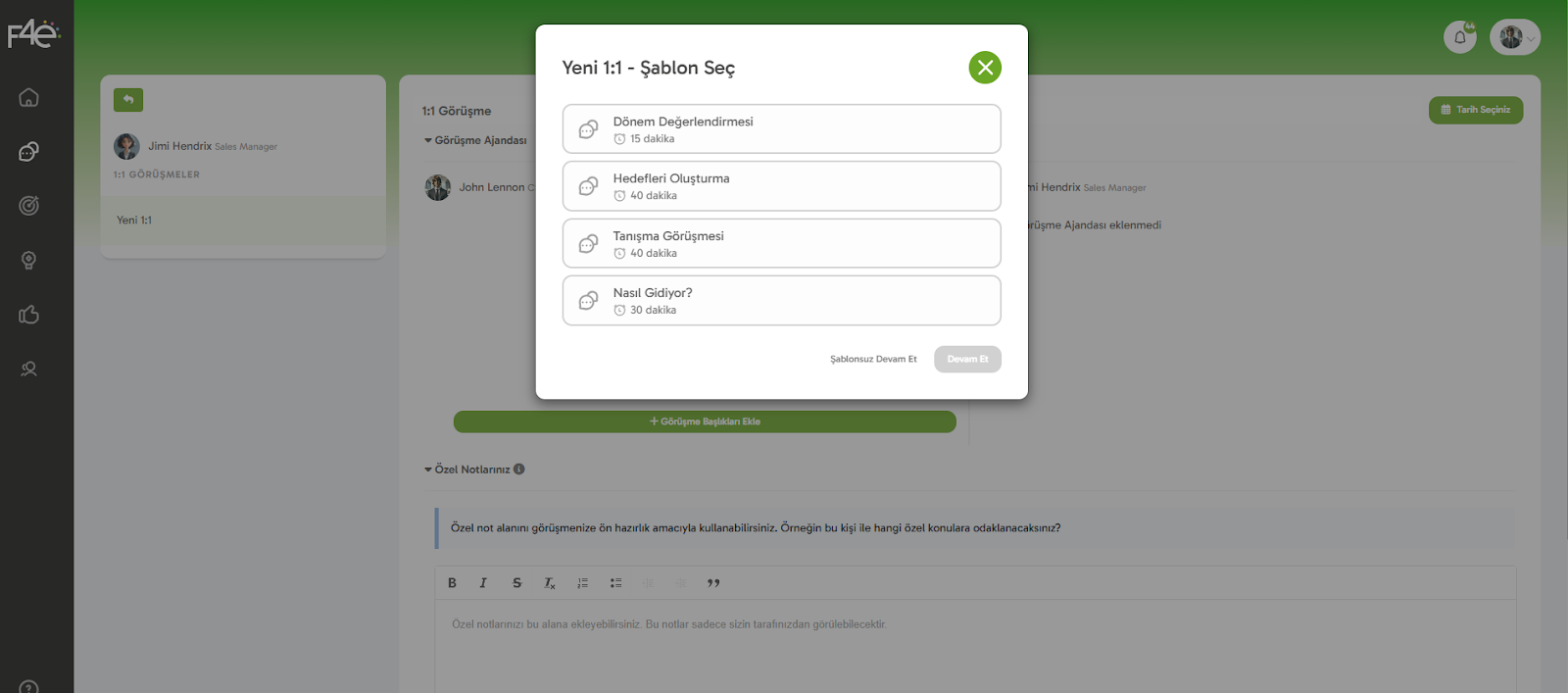Close the Şablon Seç dialog
Image resolution: width=1568 pixels, height=693 pixels.
985,68
